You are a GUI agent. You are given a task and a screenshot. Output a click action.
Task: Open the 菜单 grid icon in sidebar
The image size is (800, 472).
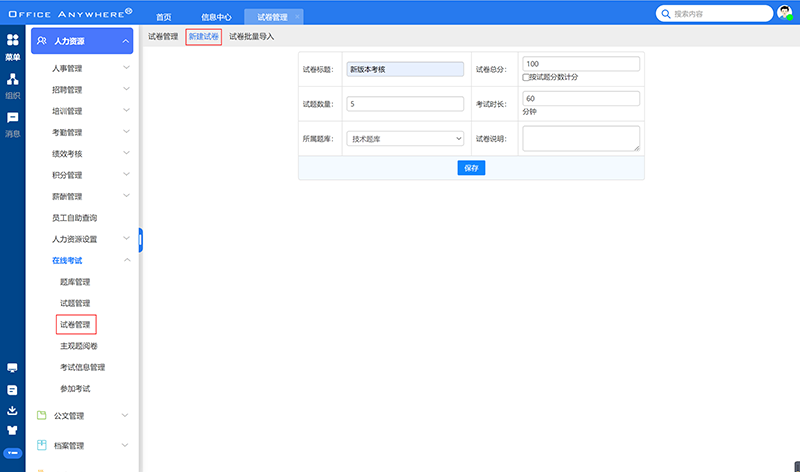pyautogui.click(x=12, y=40)
